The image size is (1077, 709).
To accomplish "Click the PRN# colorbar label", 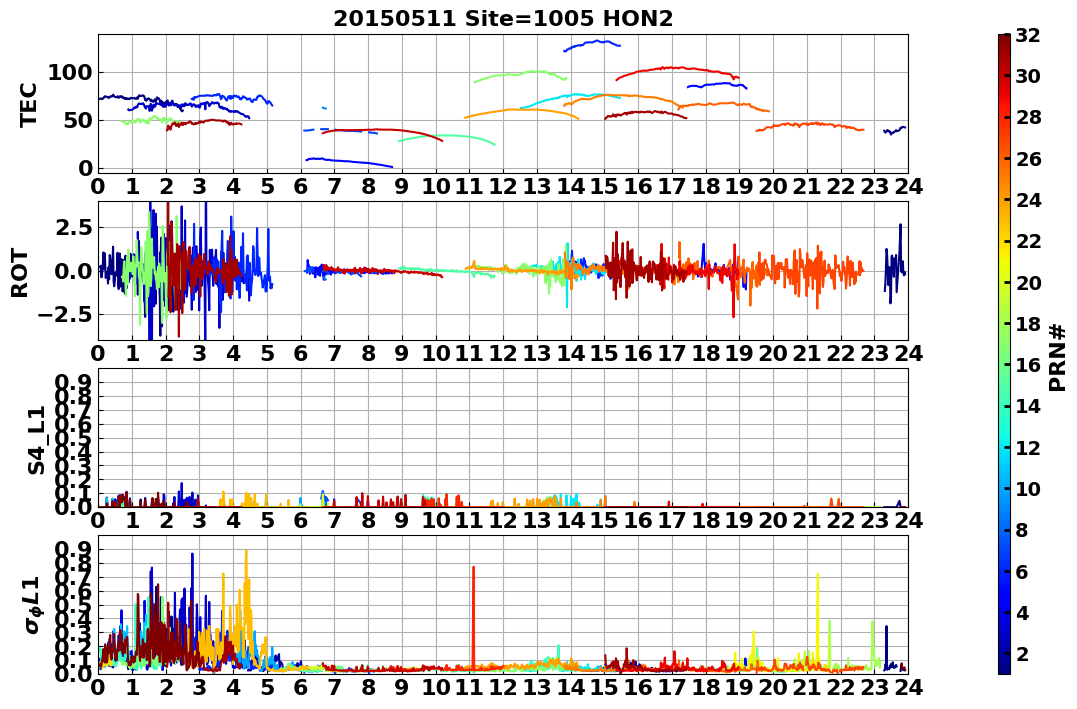I will [x=1057, y=357].
